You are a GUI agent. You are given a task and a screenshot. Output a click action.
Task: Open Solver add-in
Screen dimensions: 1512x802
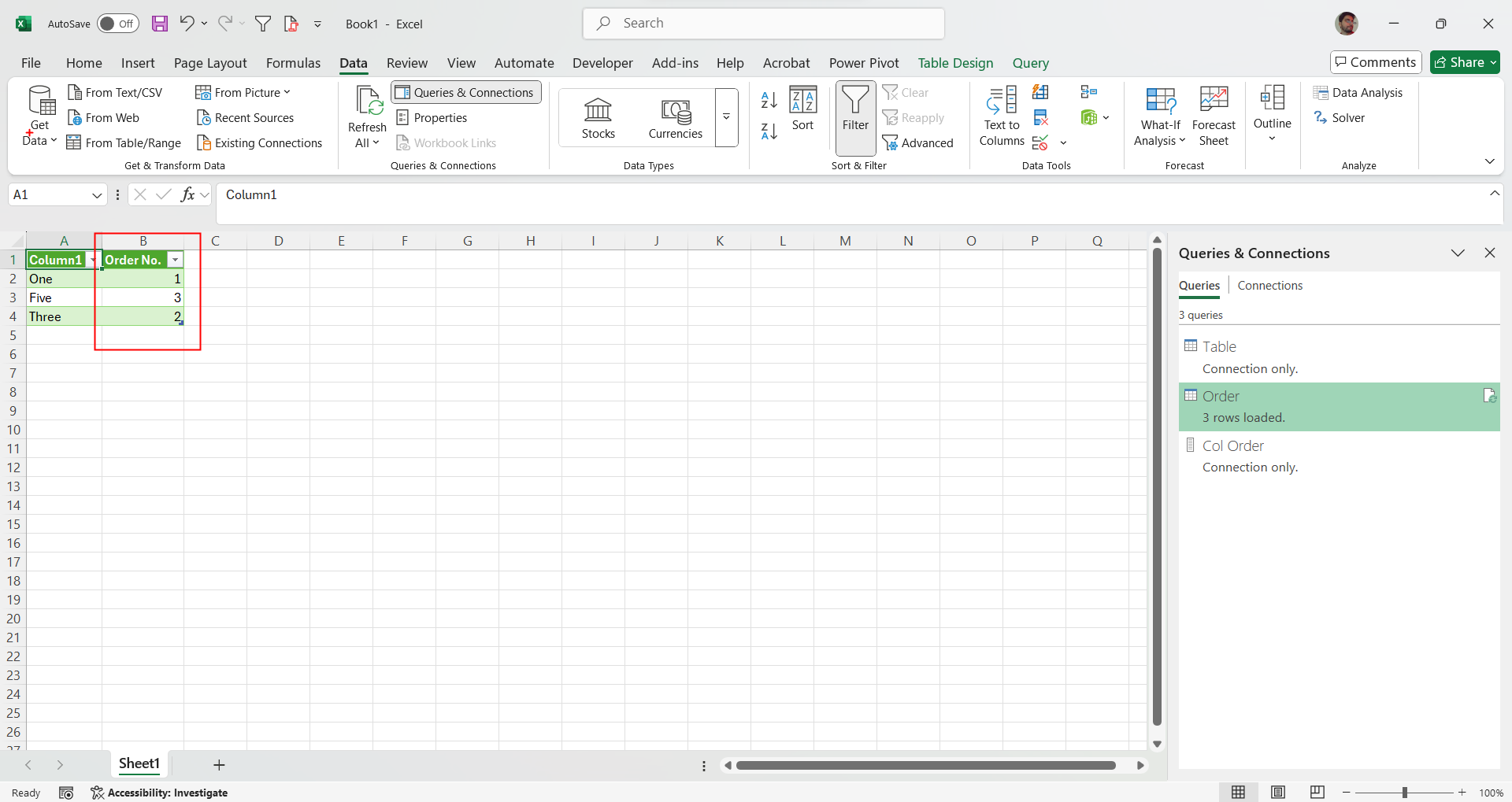tap(1340, 118)
